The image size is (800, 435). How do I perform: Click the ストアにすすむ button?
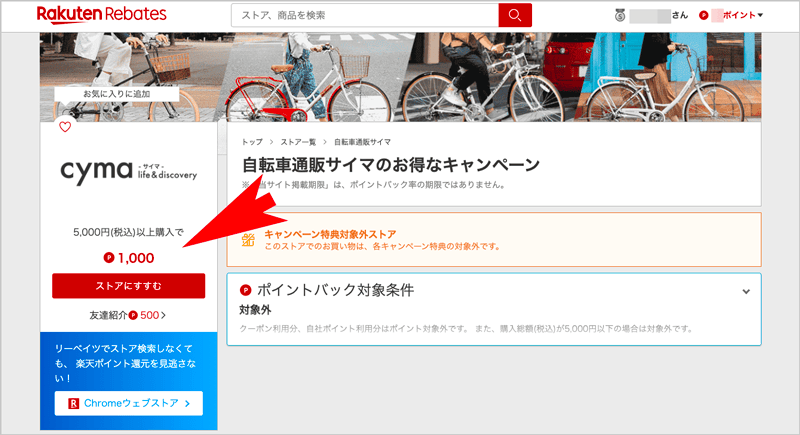pyautogui.click(x=129, y=286)
